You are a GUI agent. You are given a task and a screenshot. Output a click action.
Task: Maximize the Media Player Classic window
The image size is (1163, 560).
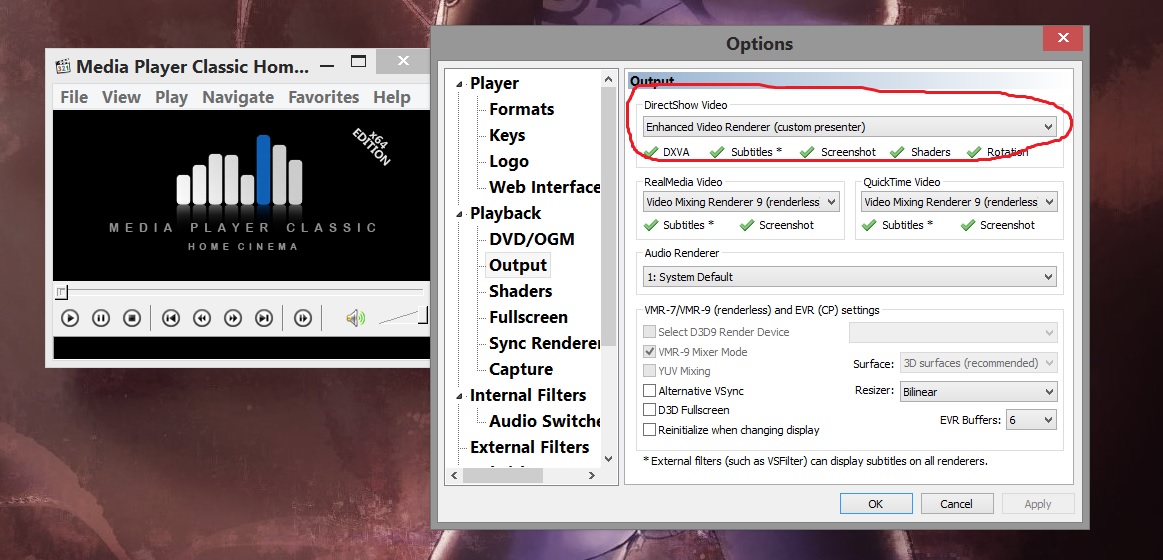(359, 62)
